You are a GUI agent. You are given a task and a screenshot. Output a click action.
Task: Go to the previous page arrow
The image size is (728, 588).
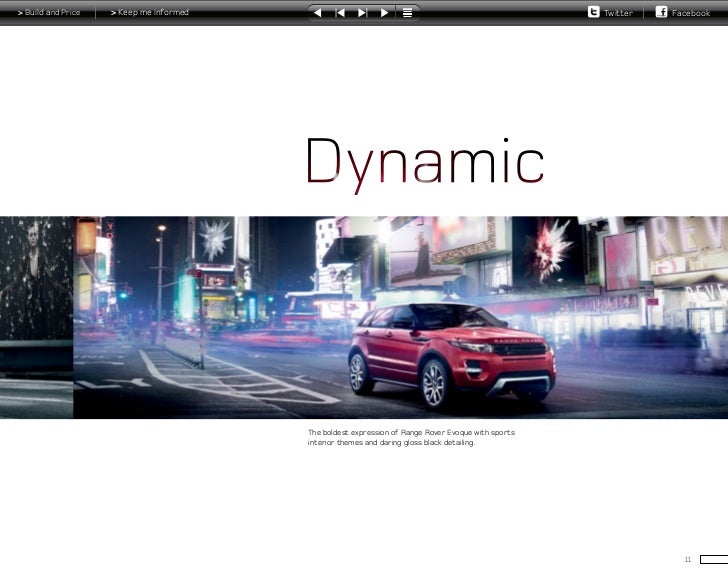[318, 13]
